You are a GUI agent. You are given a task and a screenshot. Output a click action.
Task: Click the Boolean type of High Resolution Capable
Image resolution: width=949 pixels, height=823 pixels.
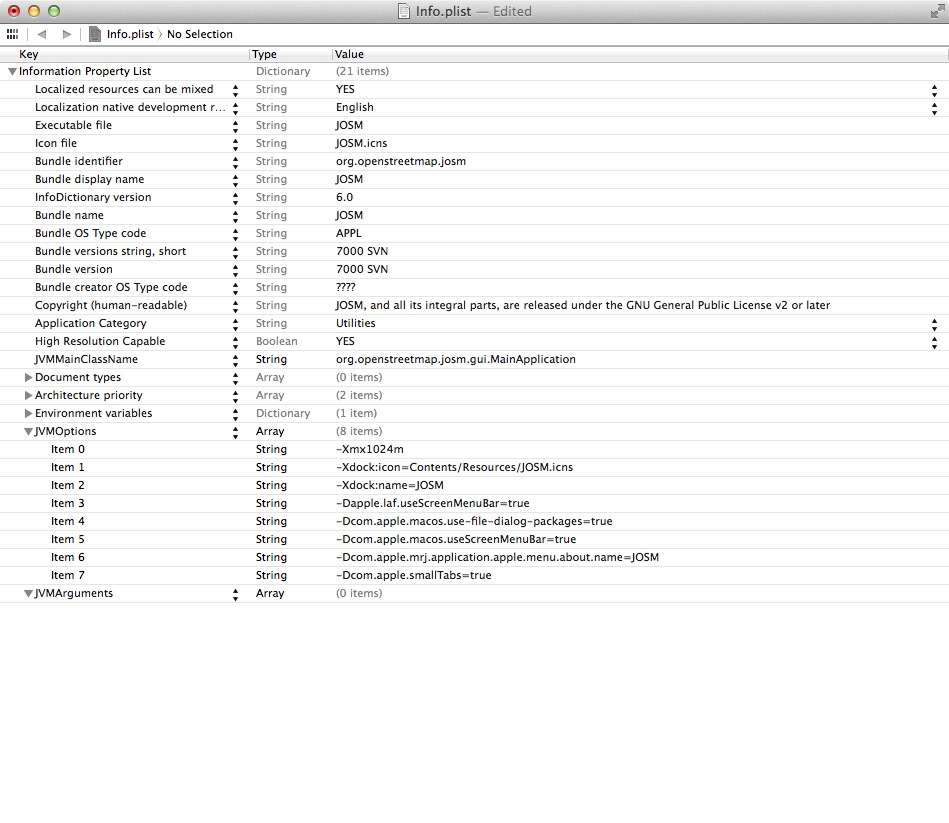[x=277, y=341]
